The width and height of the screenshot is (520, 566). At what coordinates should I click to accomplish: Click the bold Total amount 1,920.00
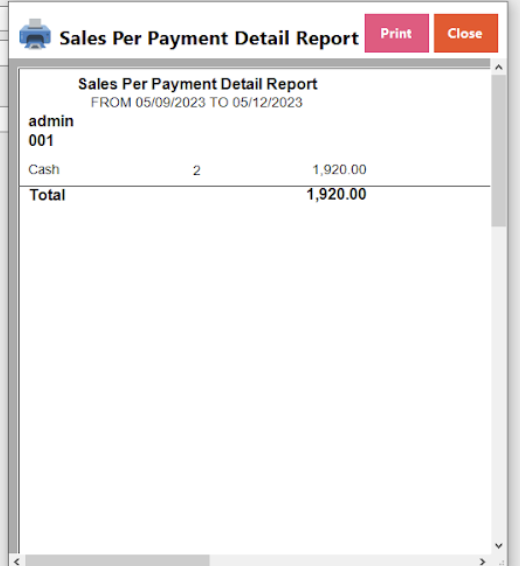tap(336, 195)
